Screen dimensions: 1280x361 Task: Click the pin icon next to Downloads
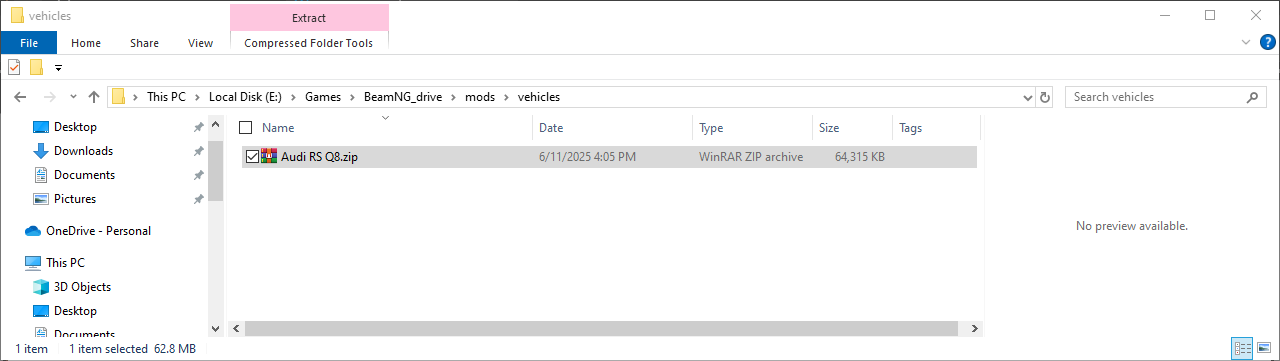[198, 151]
